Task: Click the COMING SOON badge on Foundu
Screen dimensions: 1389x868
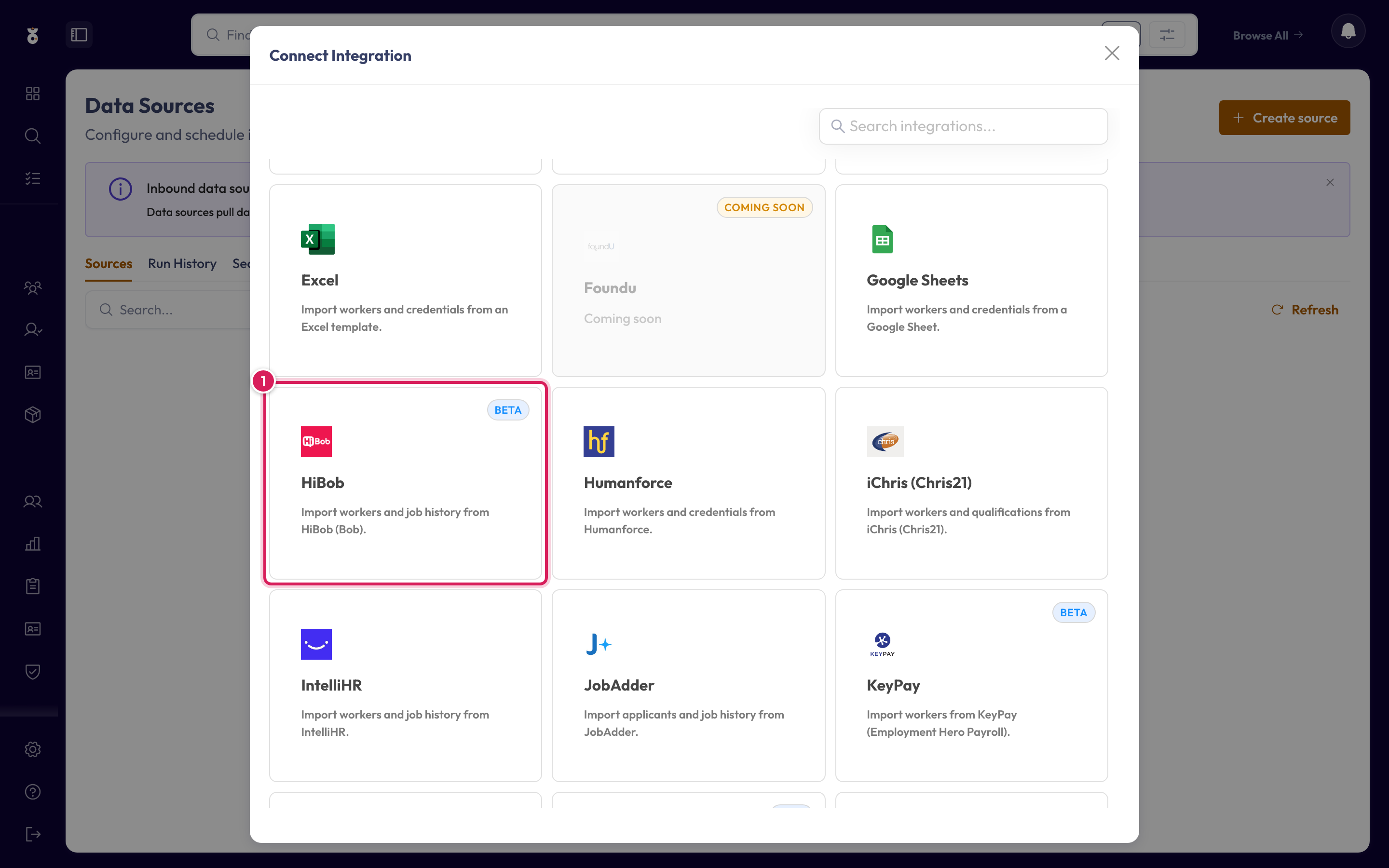Action: point(764,207)
